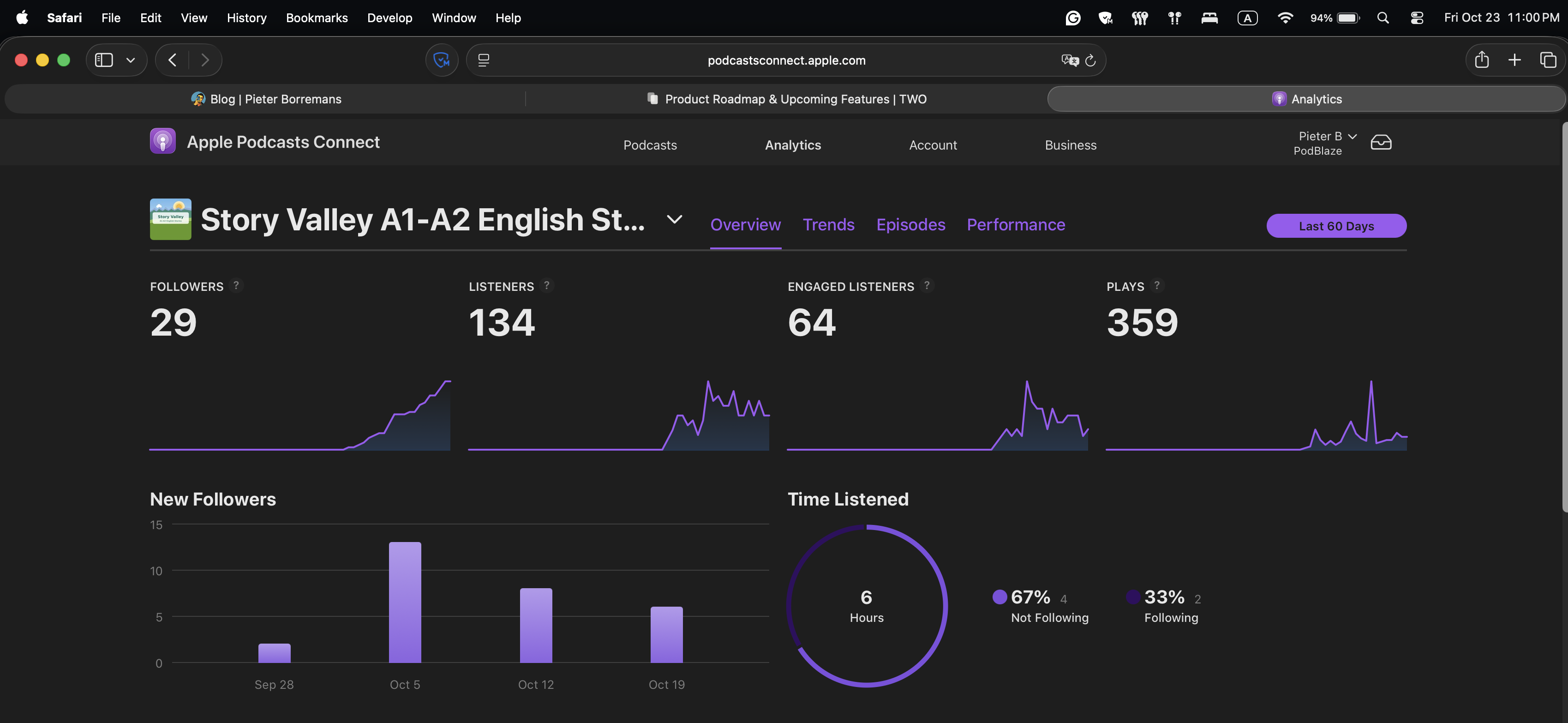Click the Apple Podcasts Connect logo icon
This screenshot has height=723, width=1568.
tap(162, 141)
